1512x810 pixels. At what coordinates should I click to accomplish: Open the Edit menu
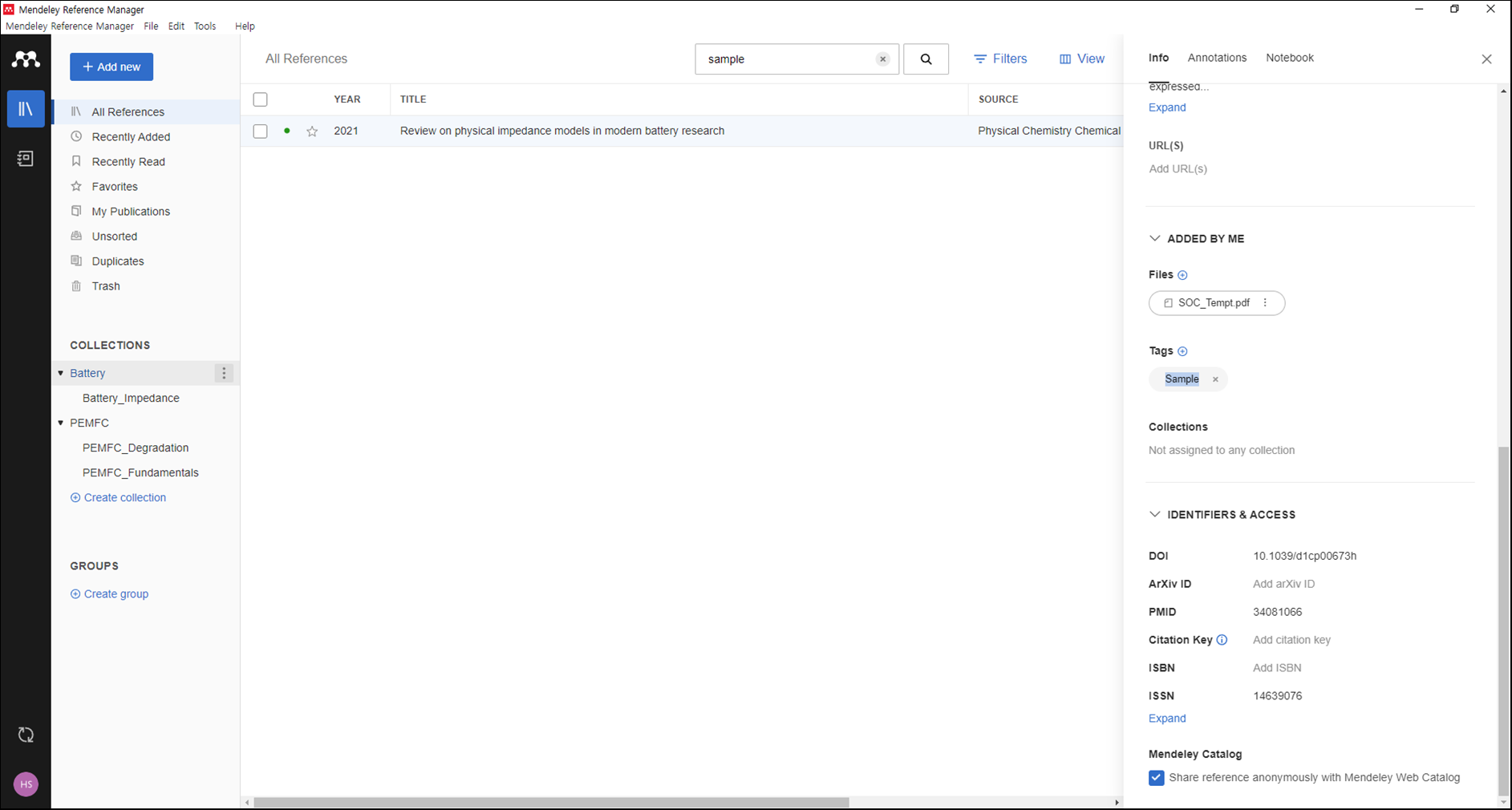coord(176,26)
